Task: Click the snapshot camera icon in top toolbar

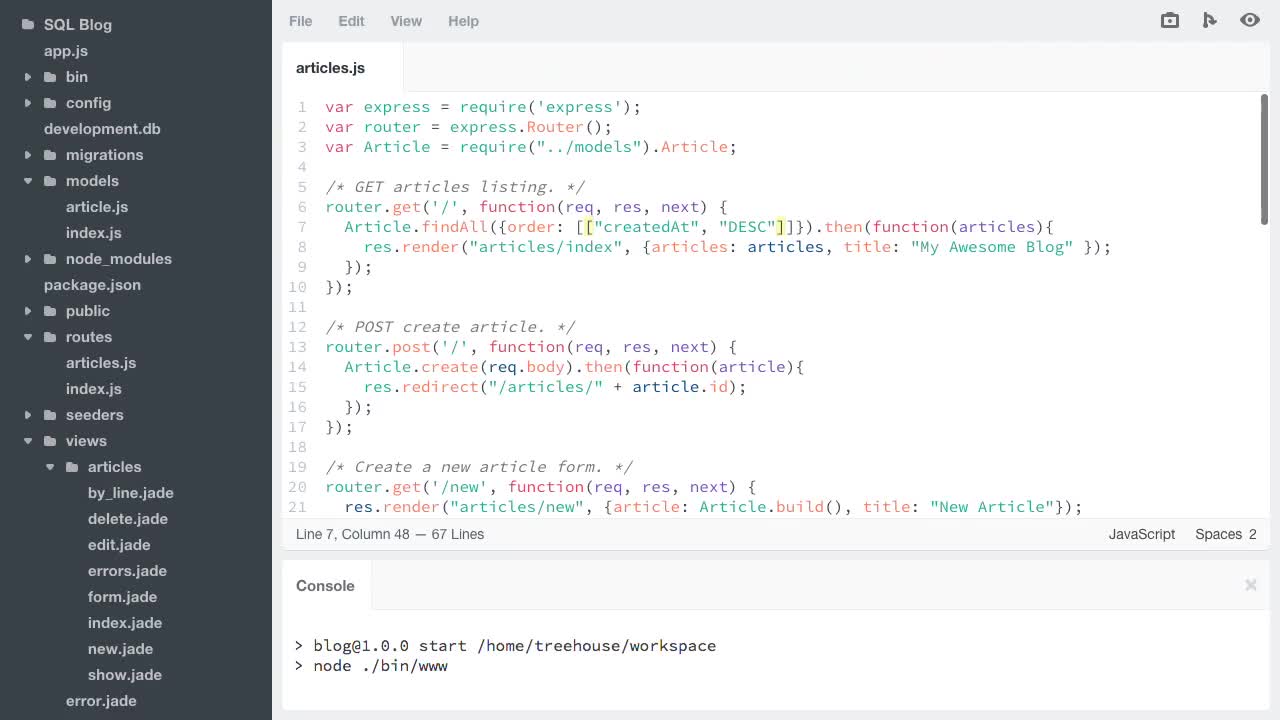Action: (1170, 20)
